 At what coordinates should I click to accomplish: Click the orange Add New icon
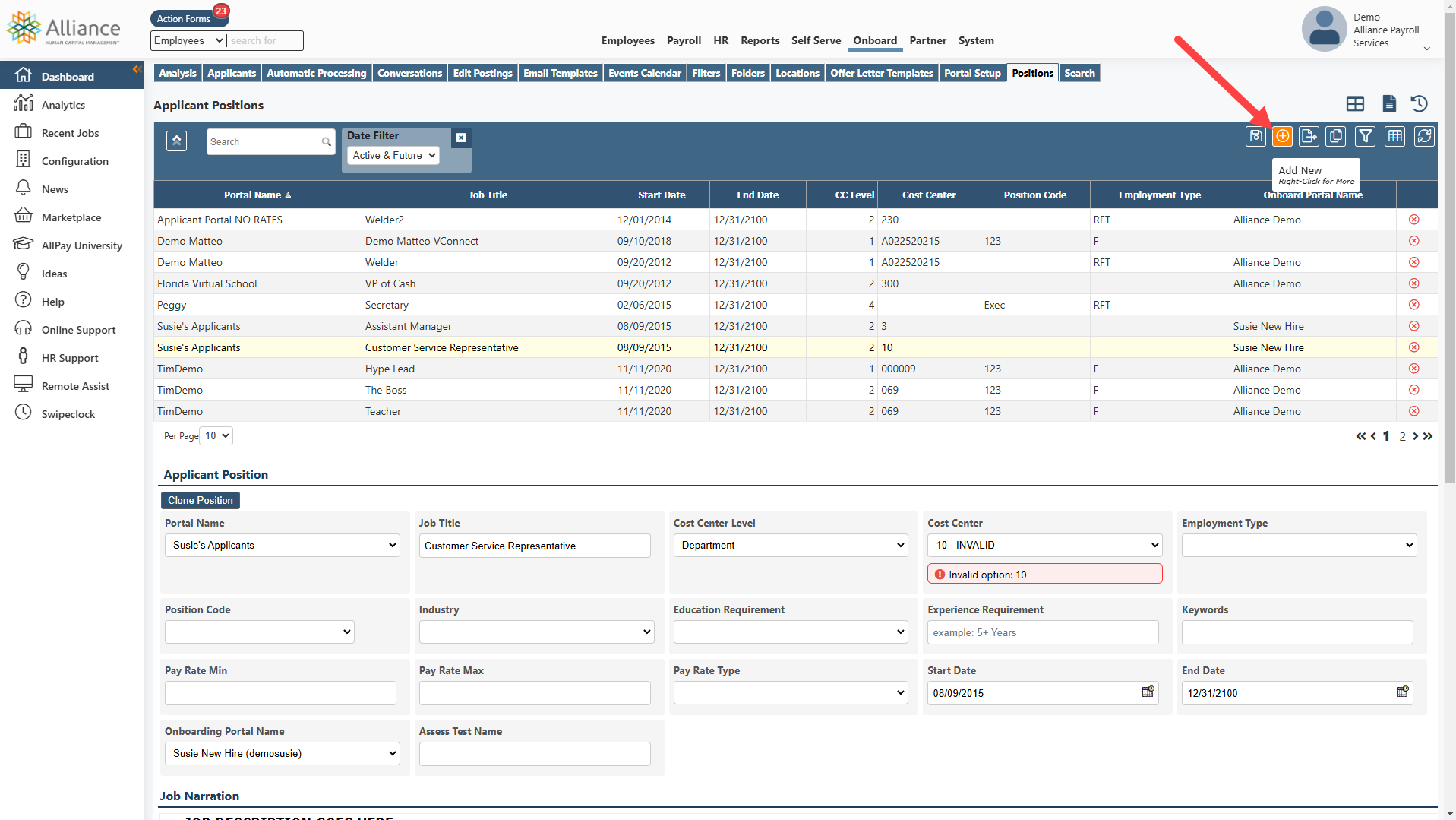pos(1282,136)
